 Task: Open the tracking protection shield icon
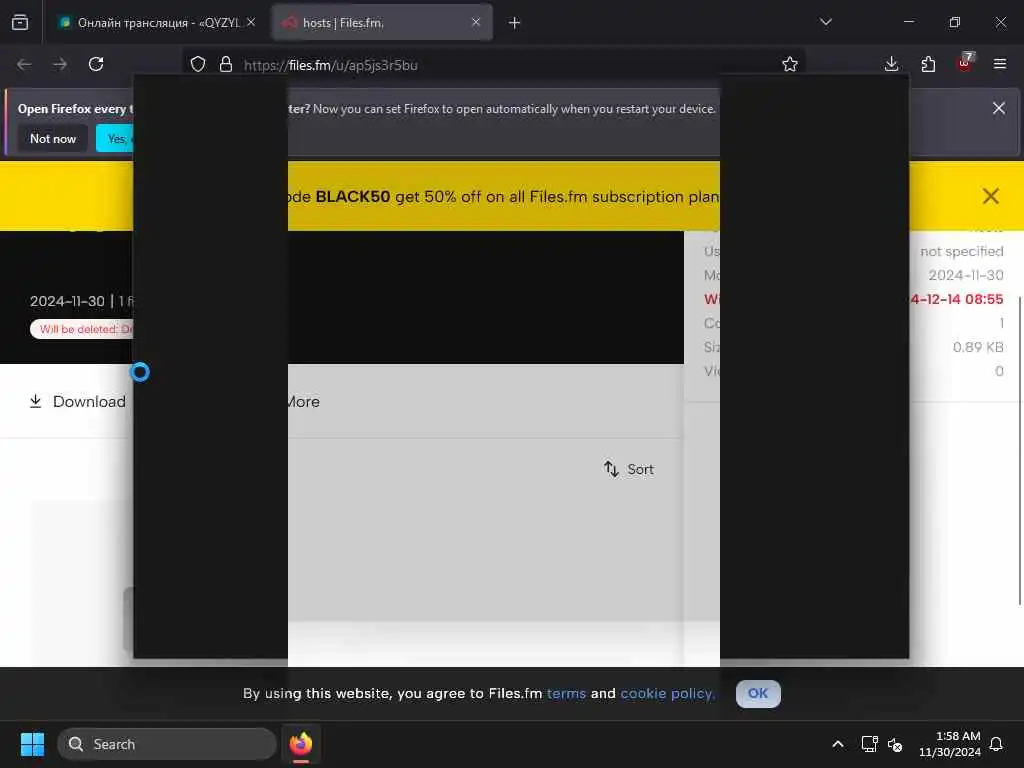[198, 64]
